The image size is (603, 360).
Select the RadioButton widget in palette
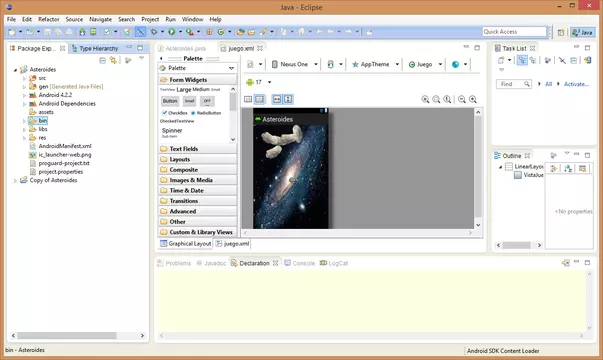206,113
